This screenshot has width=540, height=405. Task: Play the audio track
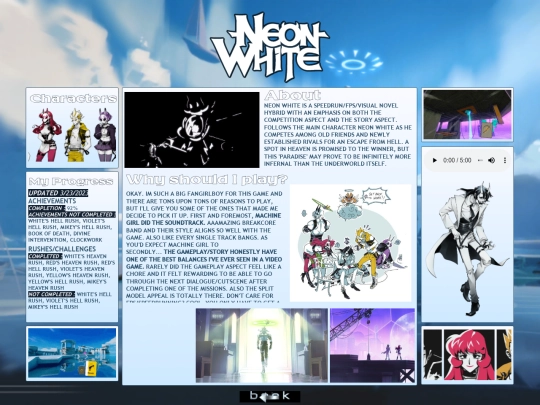(x=435, y=160)
